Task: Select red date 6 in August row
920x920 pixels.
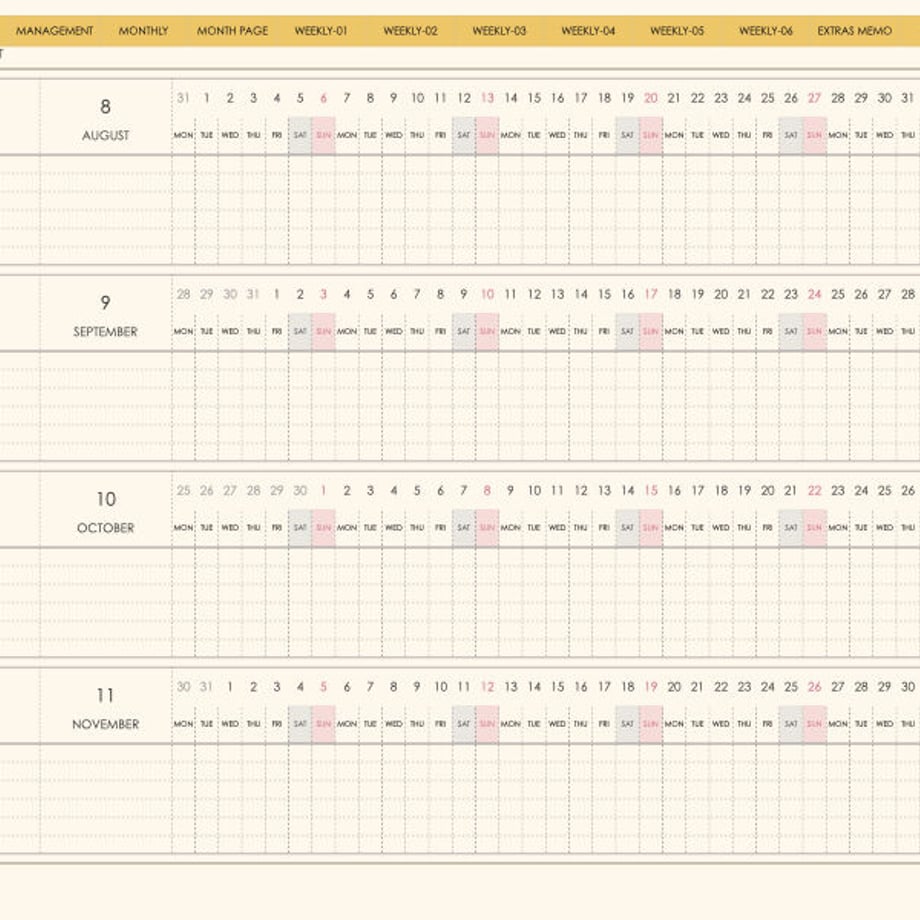Action: [323, 98]
